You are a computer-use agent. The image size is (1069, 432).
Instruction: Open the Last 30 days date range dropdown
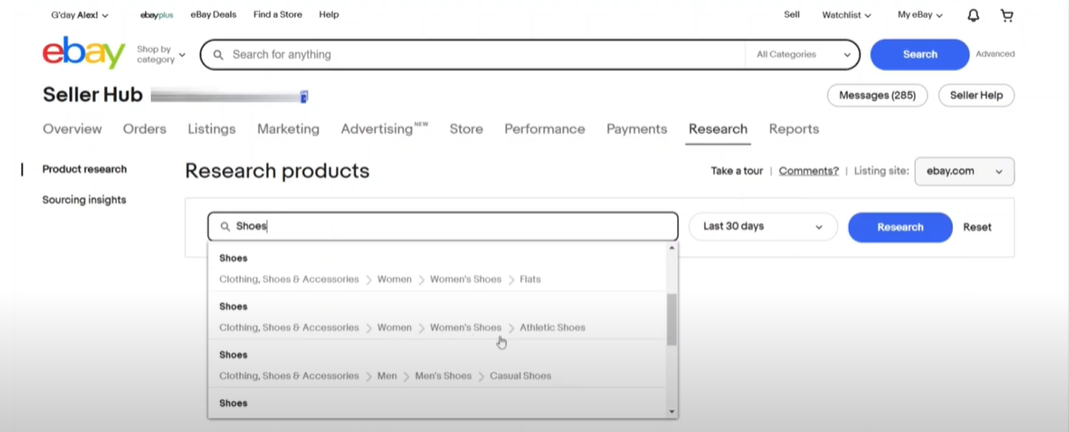pos(762,227)
